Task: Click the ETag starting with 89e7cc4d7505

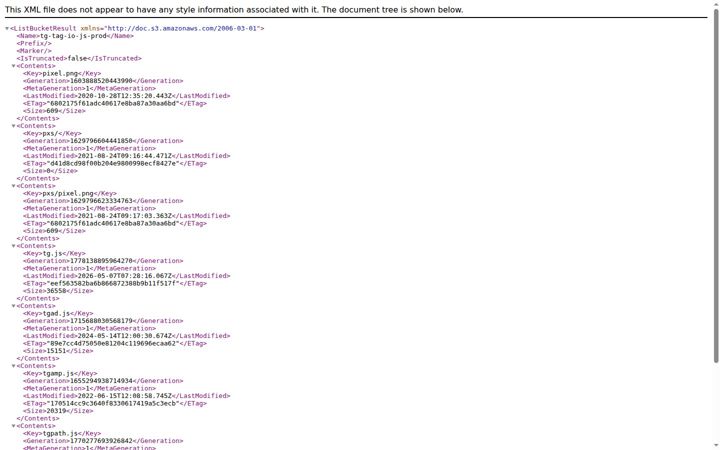Action: [113, 343]
